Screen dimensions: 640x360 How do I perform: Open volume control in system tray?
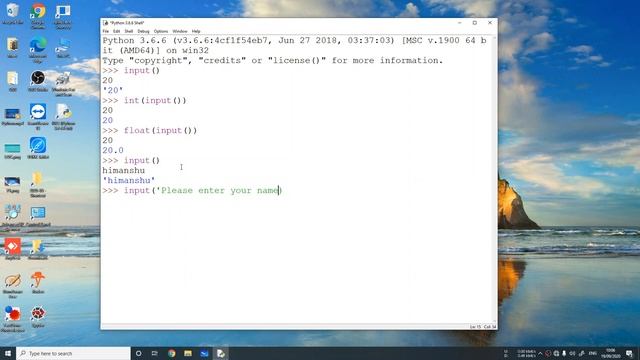coord(573,353)
